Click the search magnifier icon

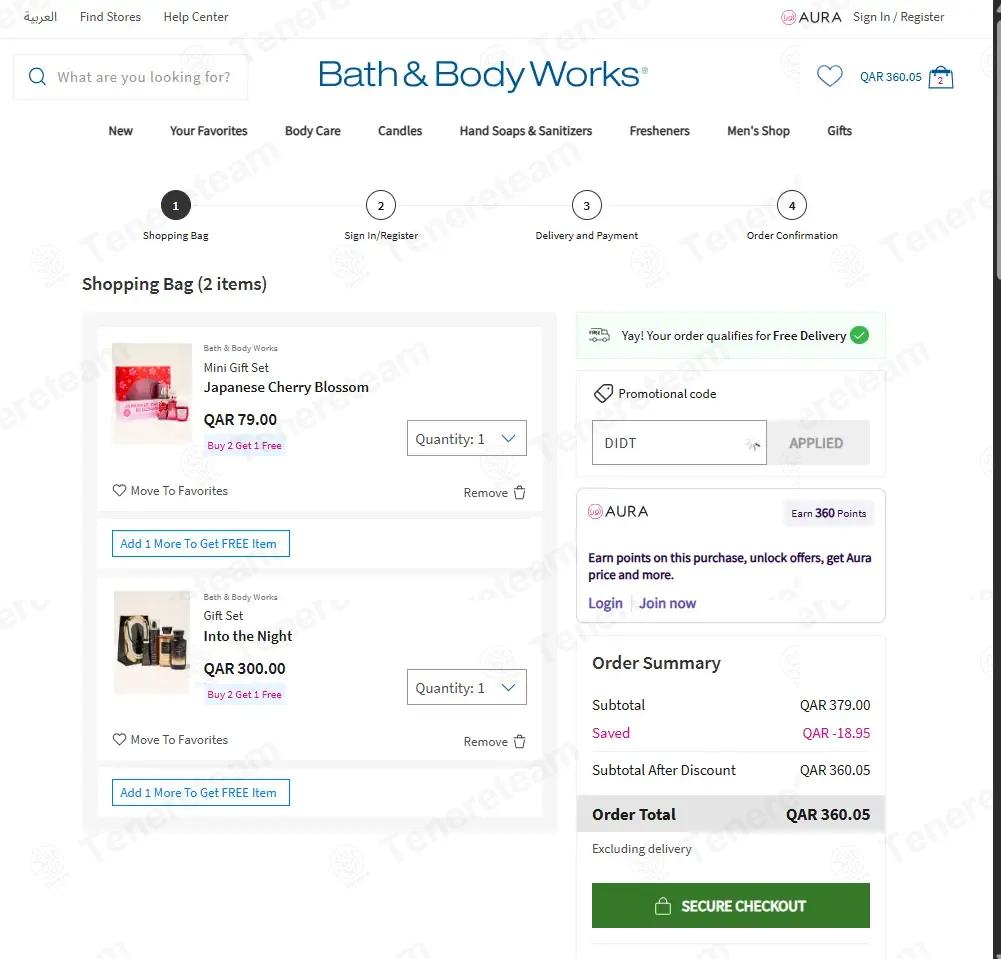(37, 77)
